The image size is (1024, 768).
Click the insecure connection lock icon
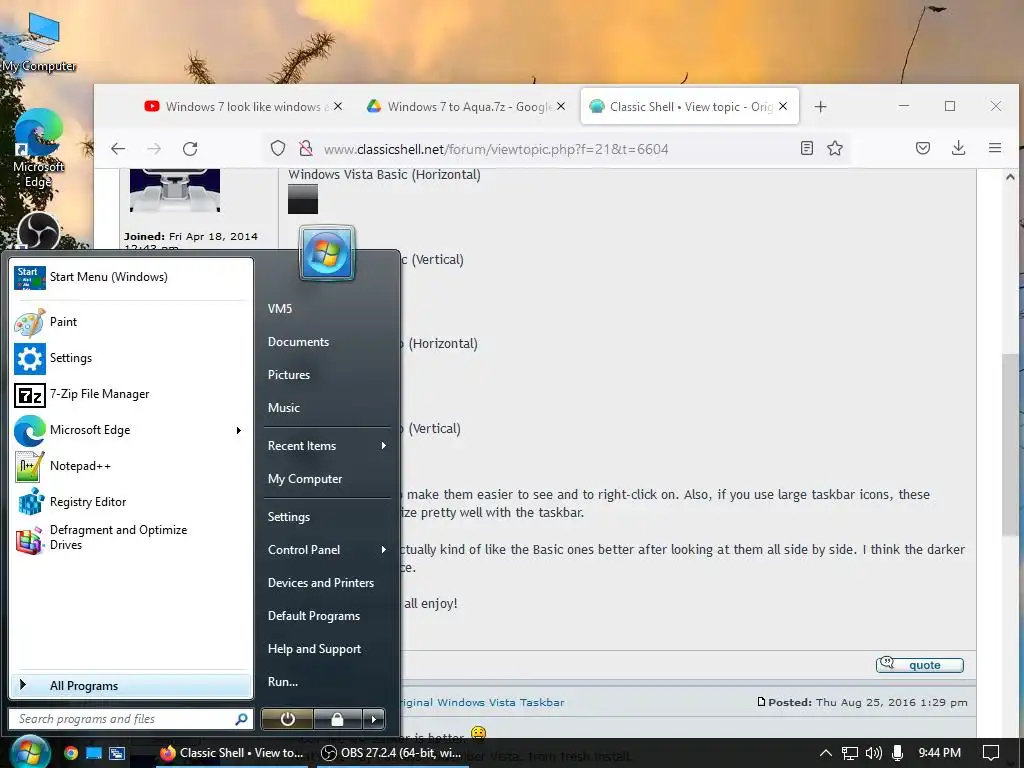(x=306, y=149)
